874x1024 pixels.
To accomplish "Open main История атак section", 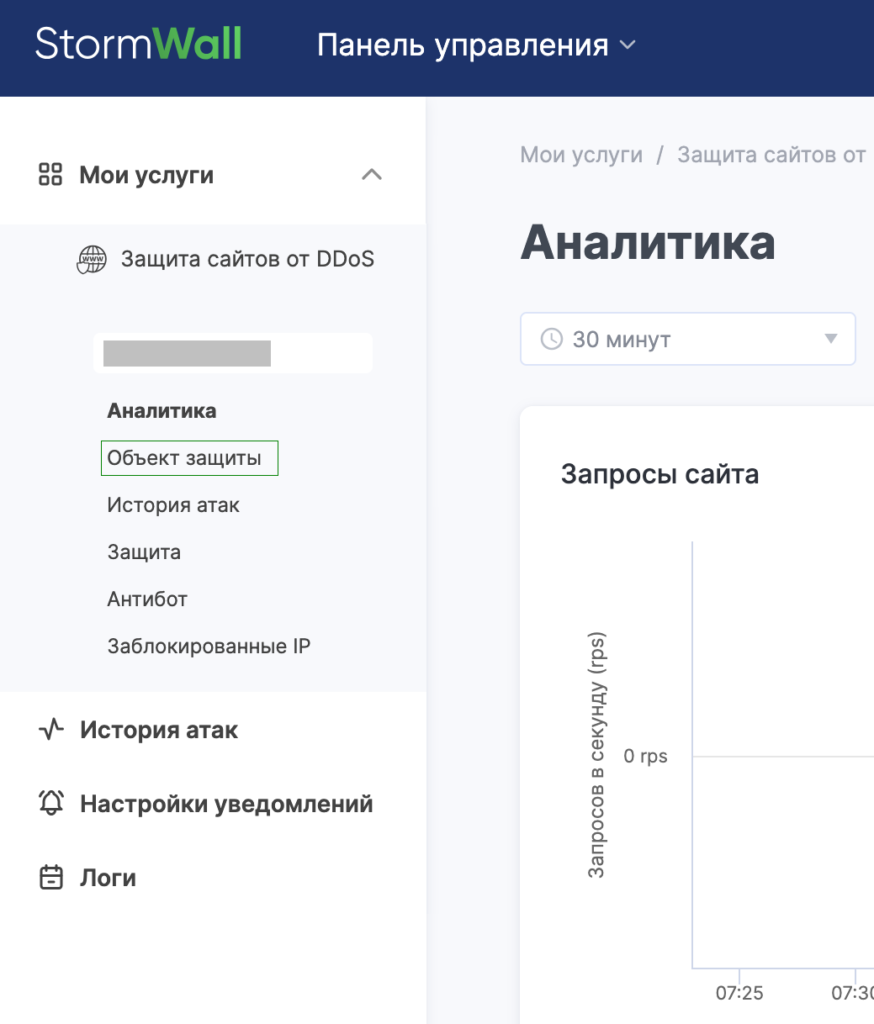I will [x=159, y=730].
